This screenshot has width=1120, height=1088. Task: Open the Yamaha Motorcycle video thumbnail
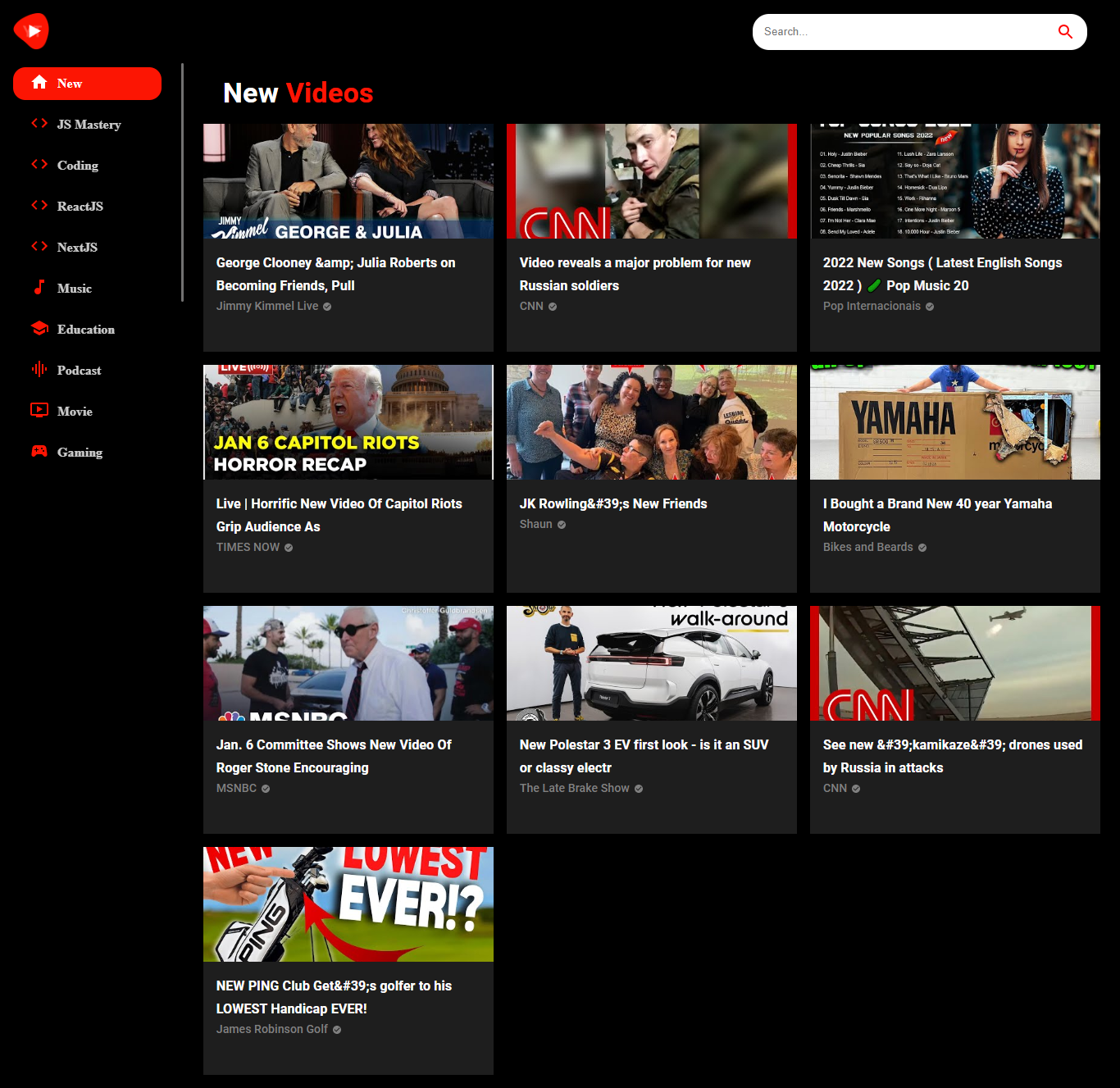point(954,422)
